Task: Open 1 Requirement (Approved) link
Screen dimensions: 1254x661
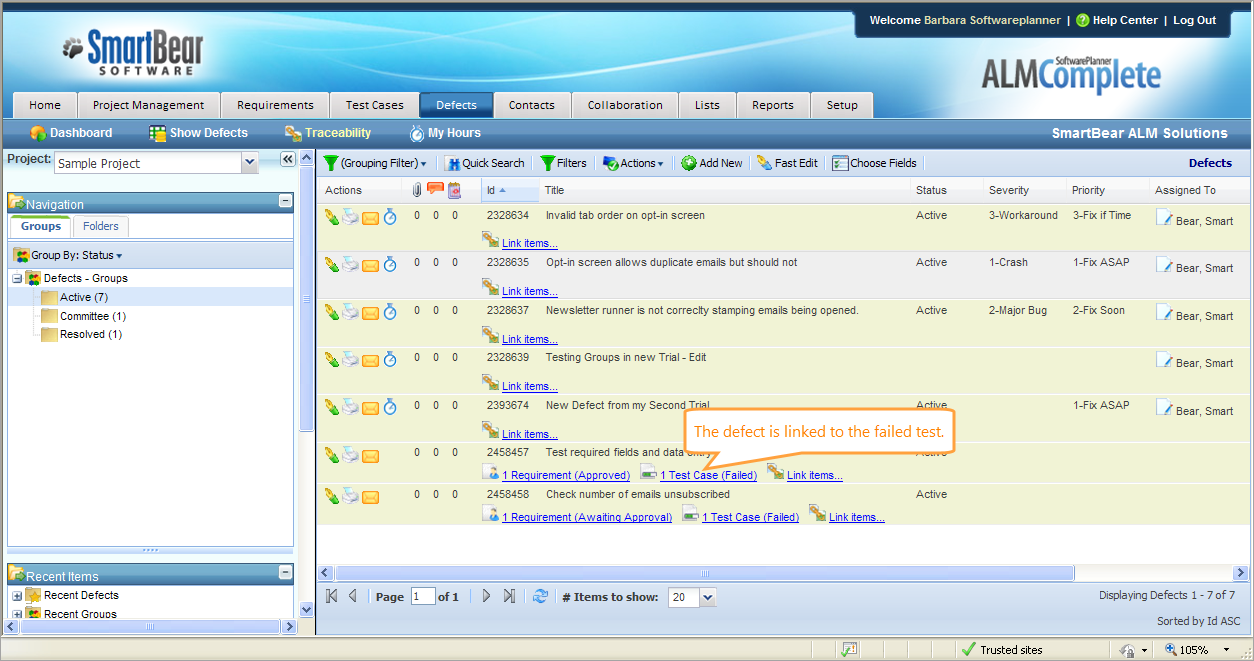Action: [x=566, y=476]
